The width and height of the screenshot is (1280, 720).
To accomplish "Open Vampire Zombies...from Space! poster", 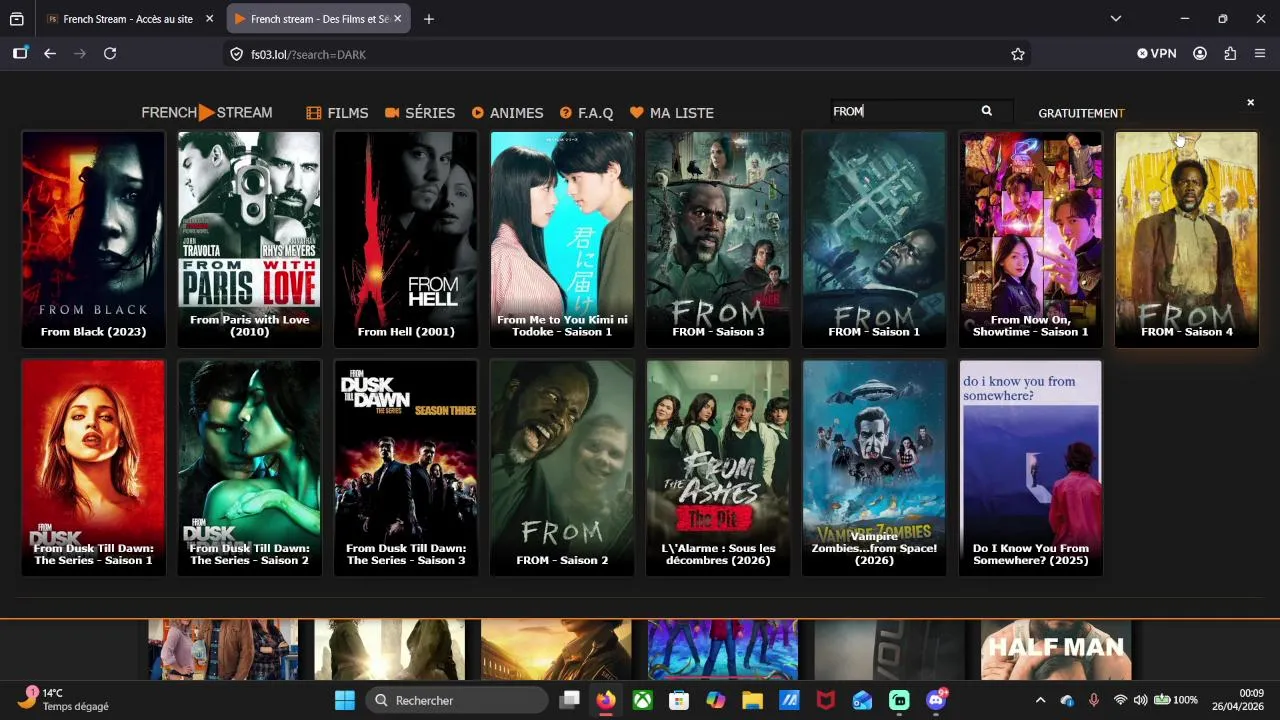I will pos(874,468).
